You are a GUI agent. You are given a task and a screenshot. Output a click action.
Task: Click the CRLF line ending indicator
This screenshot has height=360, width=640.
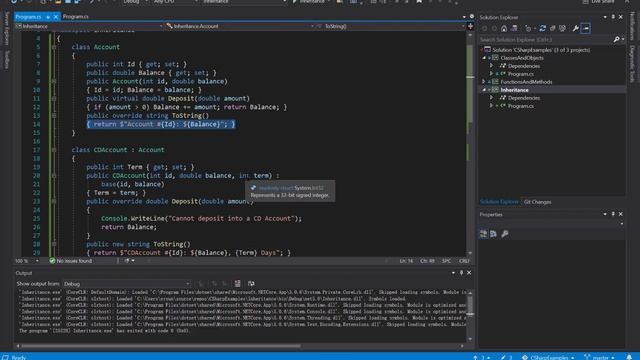pos(464,261)
